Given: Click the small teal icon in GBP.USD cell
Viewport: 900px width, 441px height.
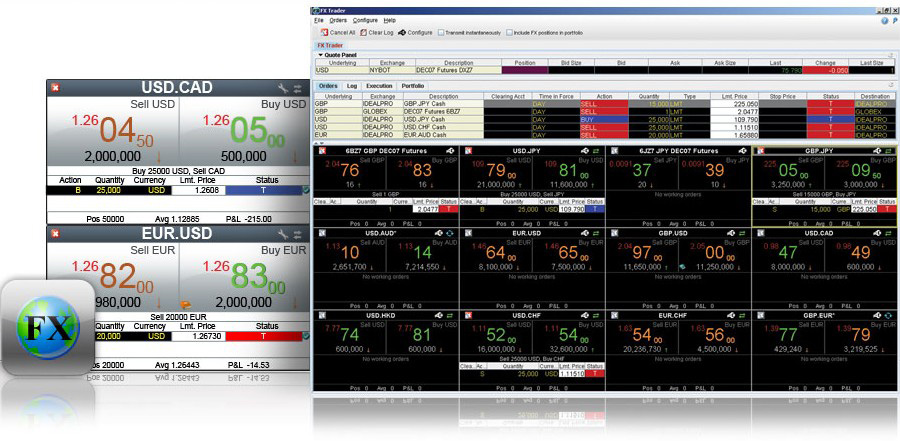Looking at the screenshot, I should coord(682,267).
